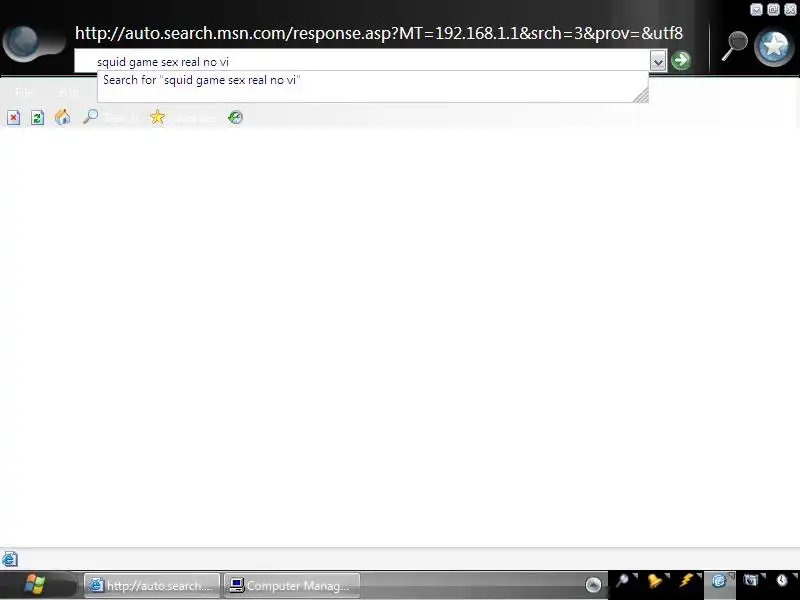Click the clock tray icon
Viewport: 800px width, 600px height.
pyautogui.click(x=782, y=581)
